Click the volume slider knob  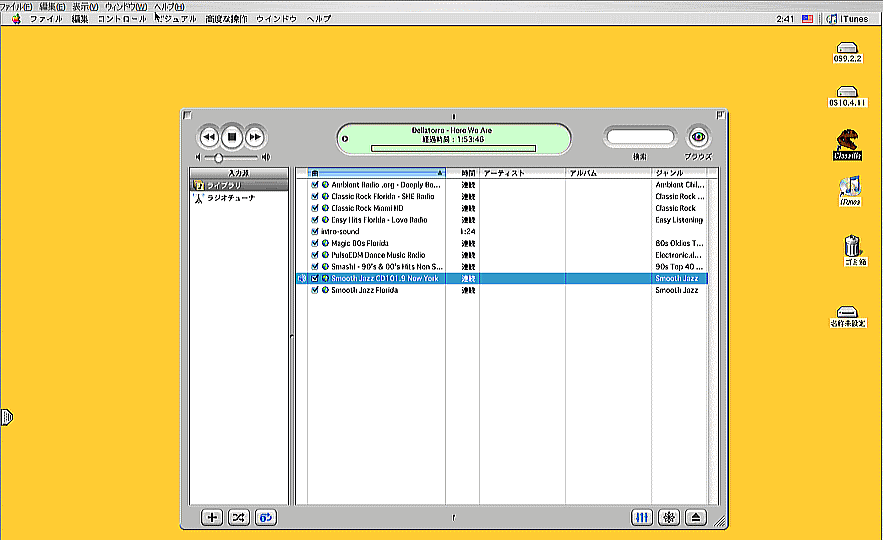[x=219, y=157]
